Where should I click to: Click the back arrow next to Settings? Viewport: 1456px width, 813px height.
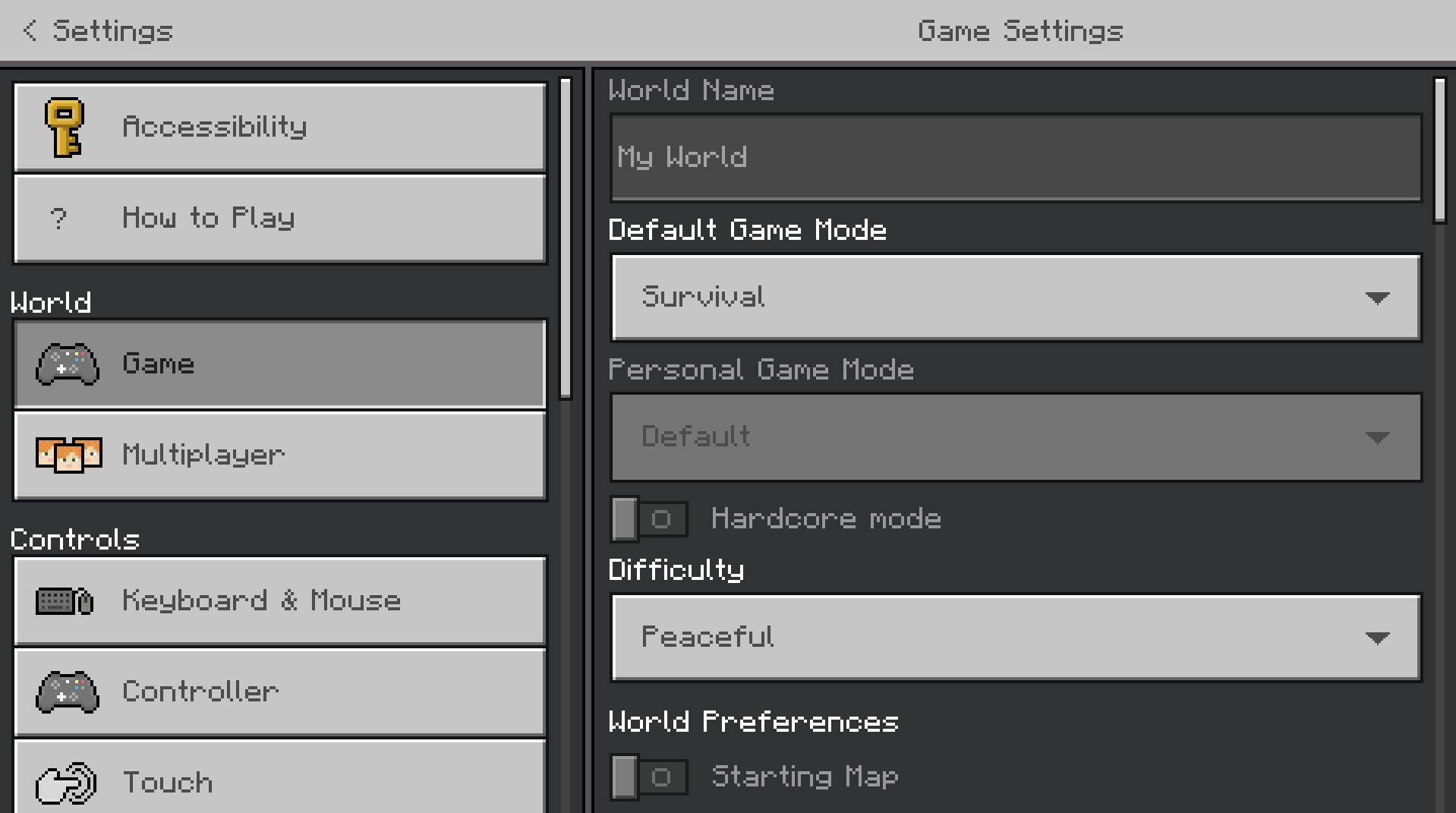click(30, 30)
